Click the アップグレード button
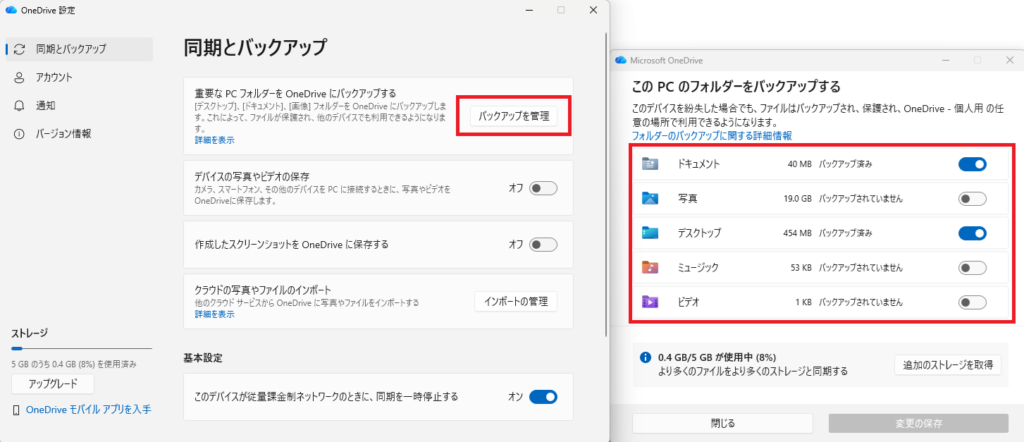The height and width of the screenshot is (442, 1024). (x=53, y=384)
